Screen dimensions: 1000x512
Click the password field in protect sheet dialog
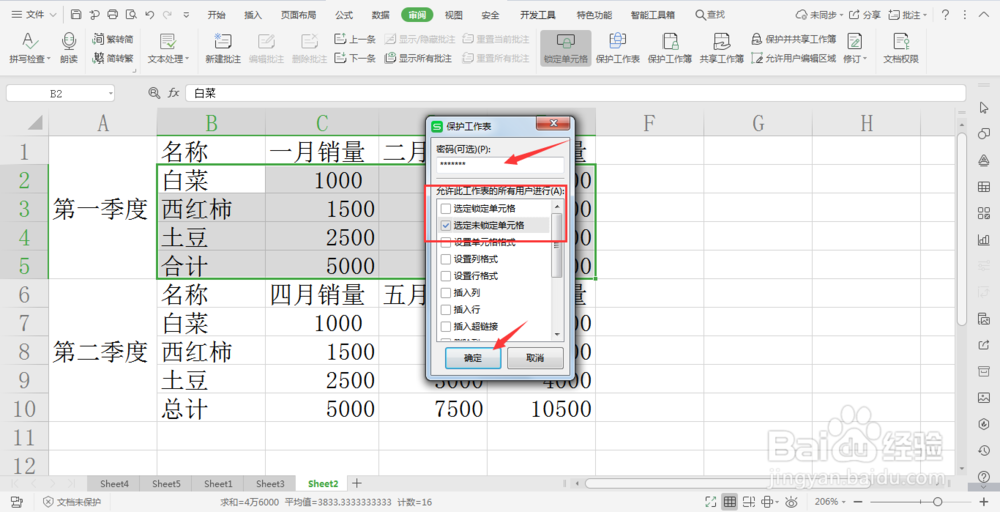[x=501, y=165]
